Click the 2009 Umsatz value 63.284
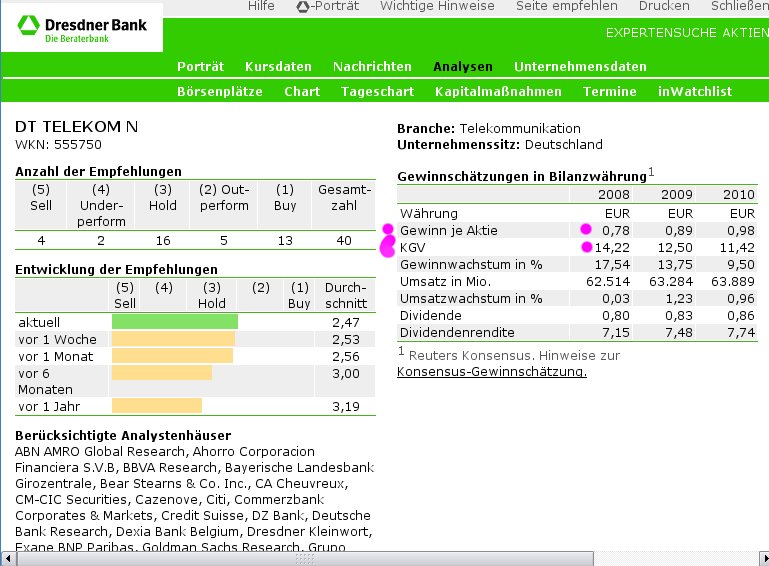This screenshot has width=769, height=566. (x=671, y=282)
